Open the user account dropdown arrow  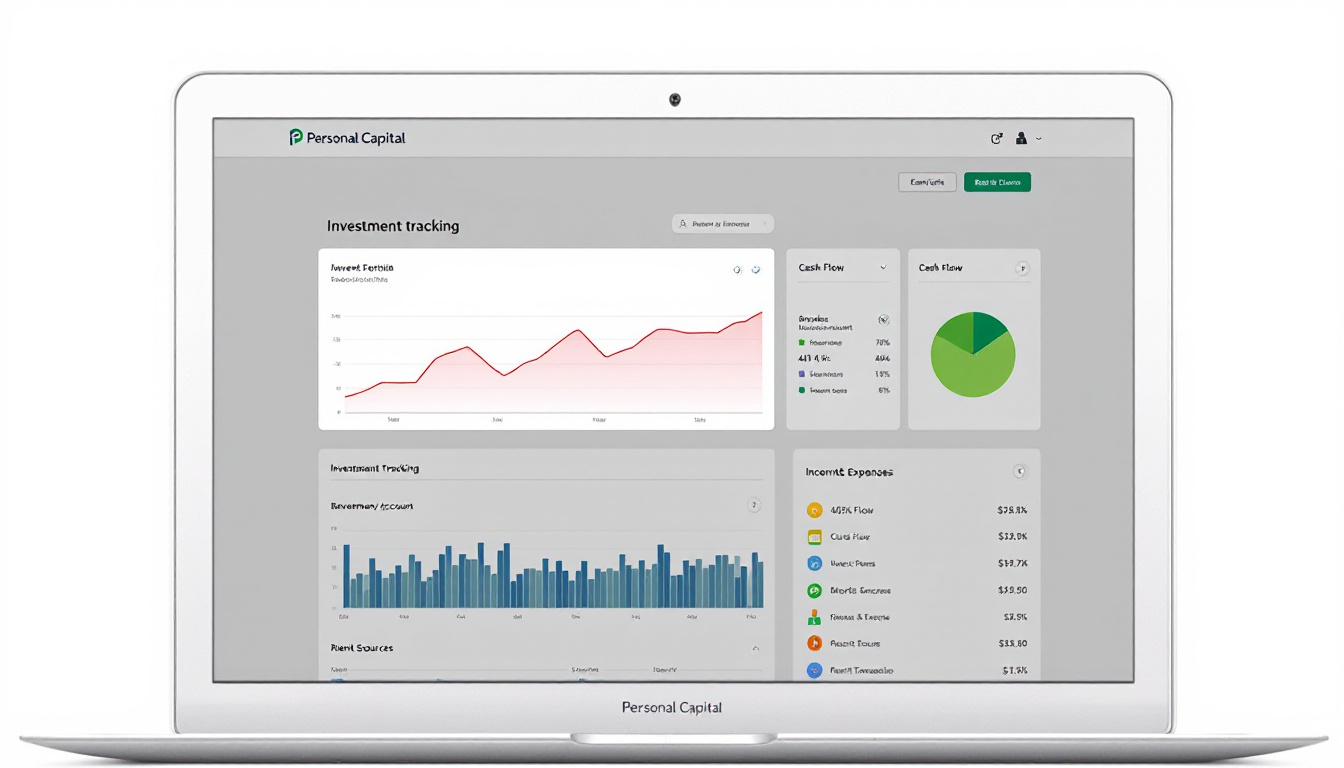click(1037, 138)
